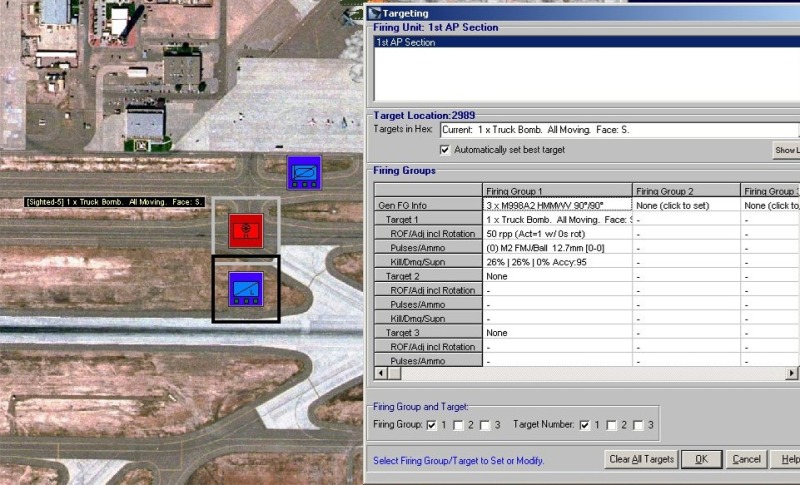
Task: Toggle Automatically set best target checkbox
Action: pos(445,150)
